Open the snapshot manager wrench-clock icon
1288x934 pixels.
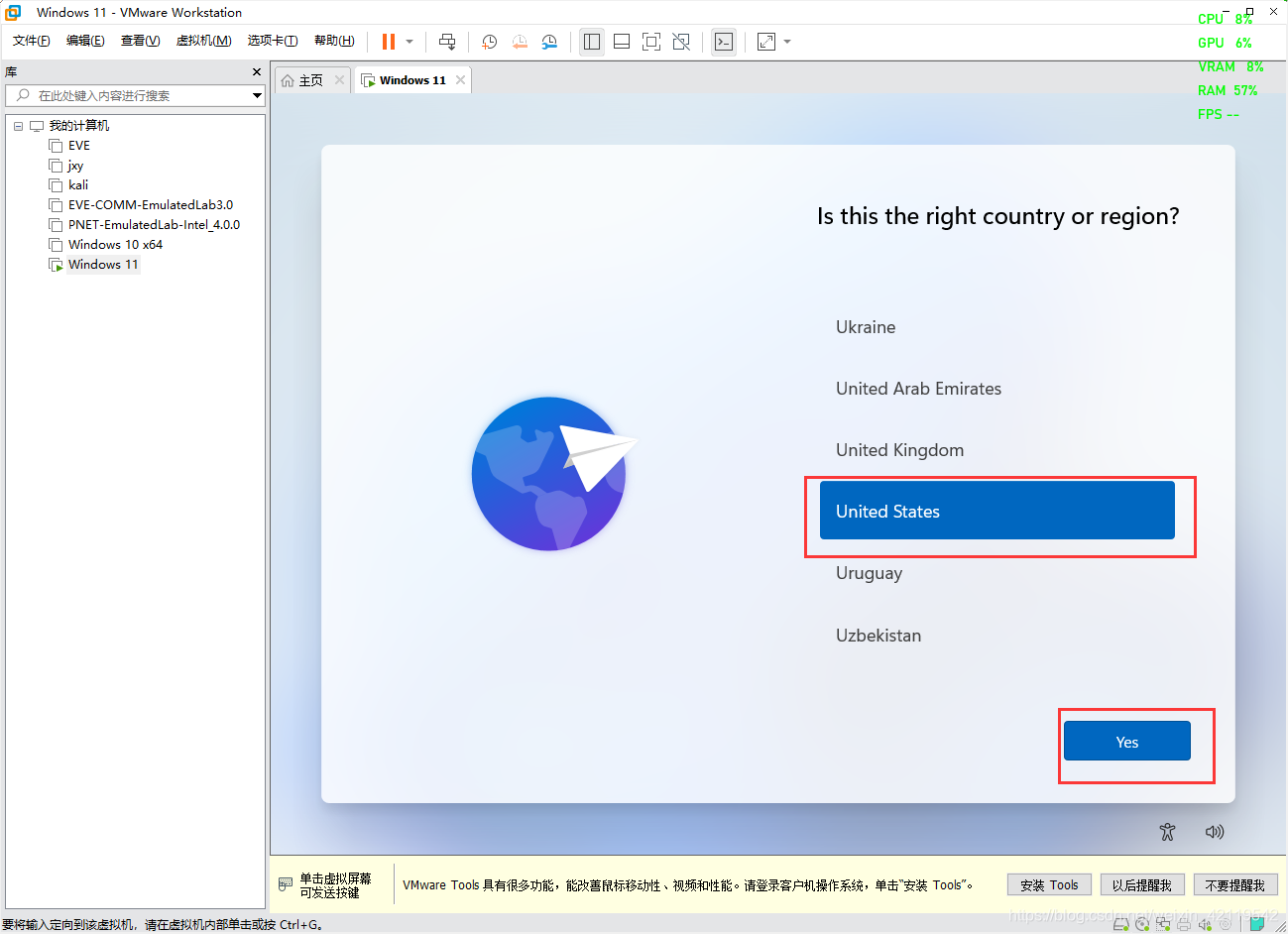[x=549, y=42]
